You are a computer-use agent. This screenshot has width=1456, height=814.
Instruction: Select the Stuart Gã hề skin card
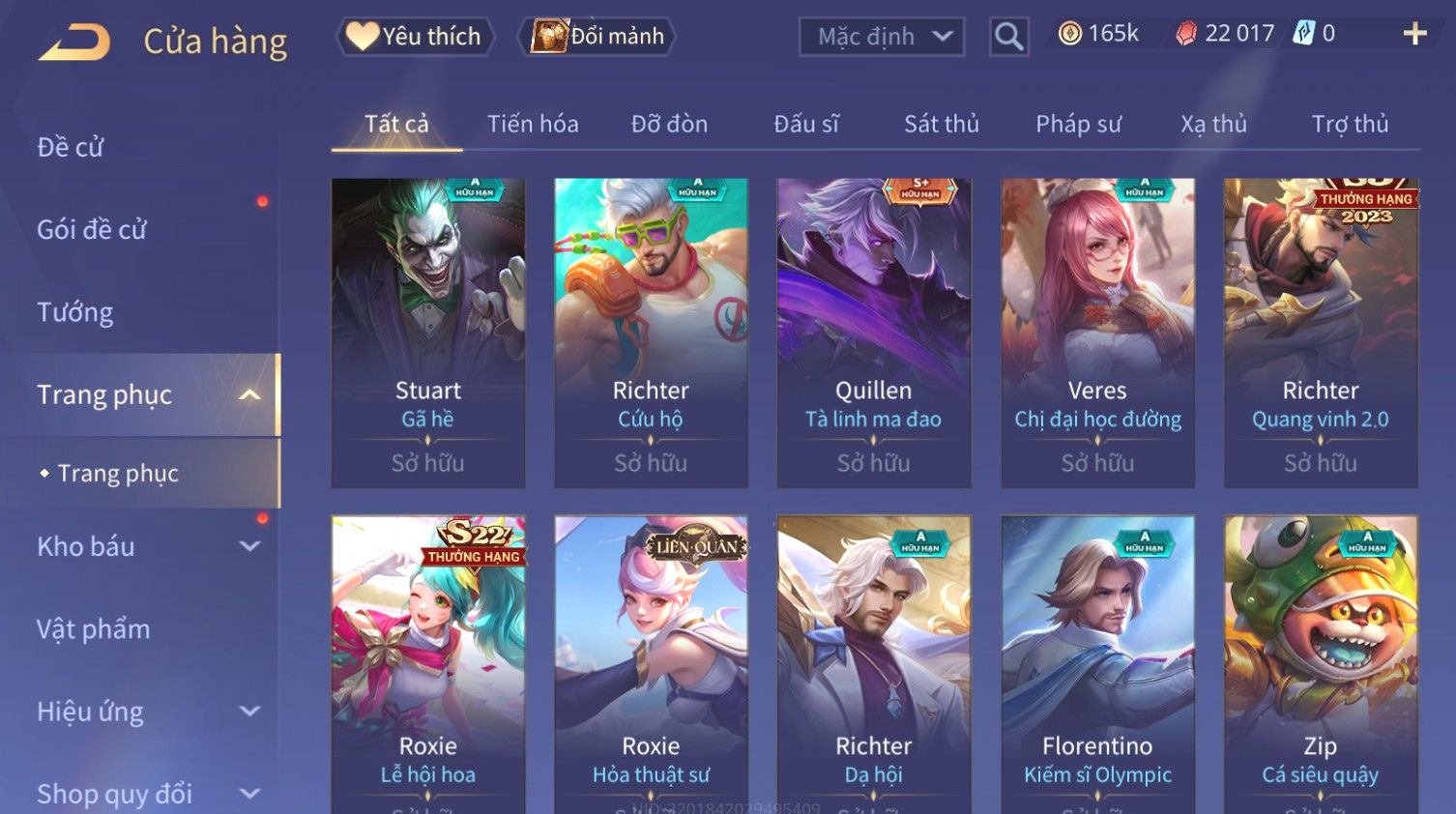tap(428, 333)
